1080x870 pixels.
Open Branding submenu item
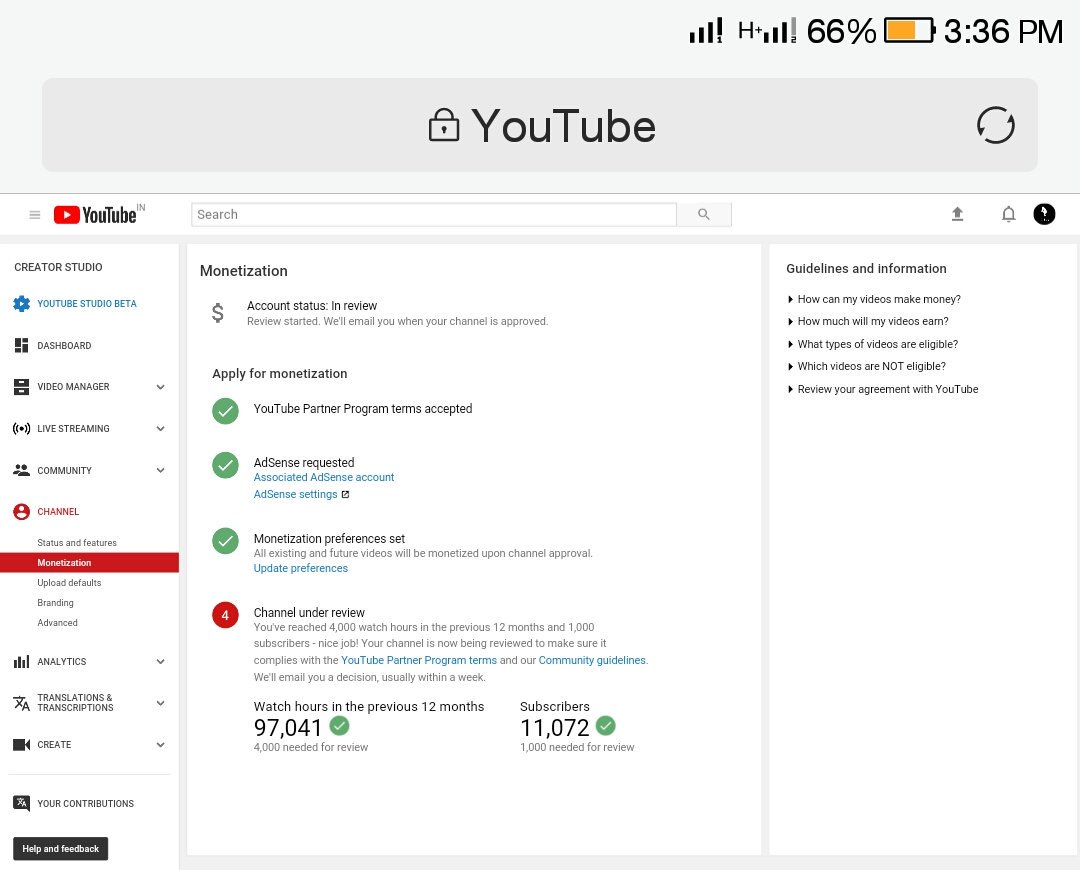(x=55, y=603)
